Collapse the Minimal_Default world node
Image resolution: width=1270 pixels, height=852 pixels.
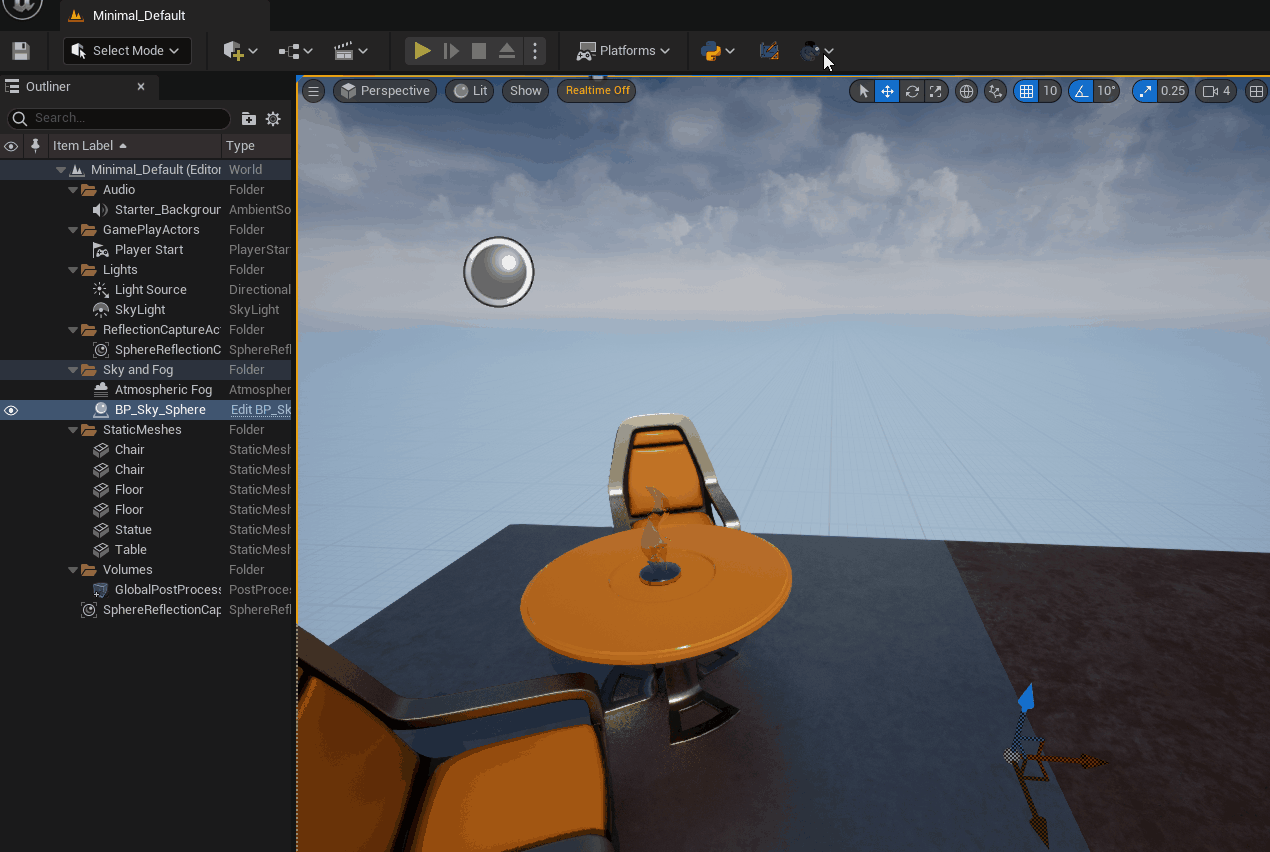click(61, 170)
